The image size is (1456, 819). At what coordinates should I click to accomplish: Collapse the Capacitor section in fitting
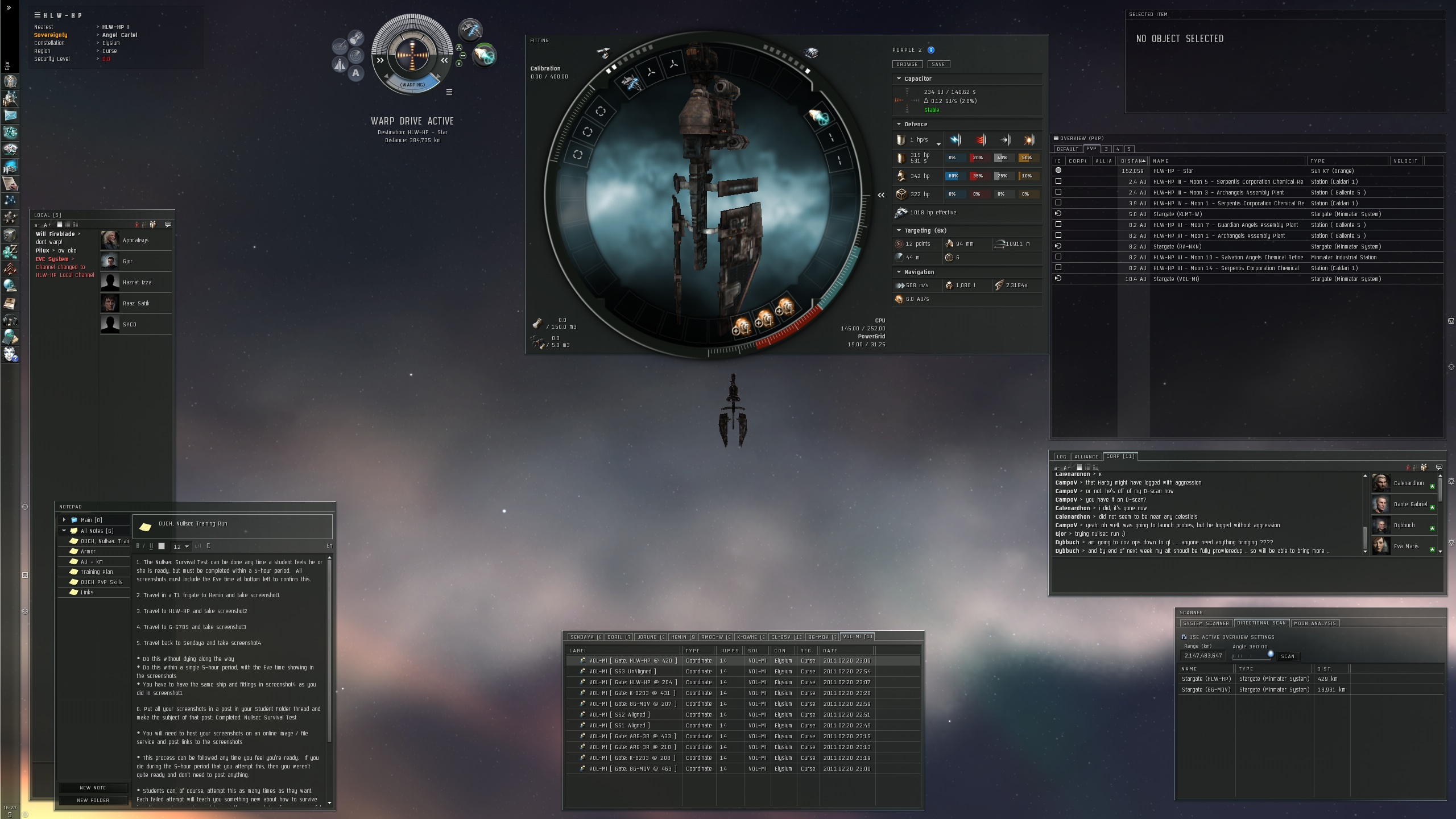coord(899,79)
